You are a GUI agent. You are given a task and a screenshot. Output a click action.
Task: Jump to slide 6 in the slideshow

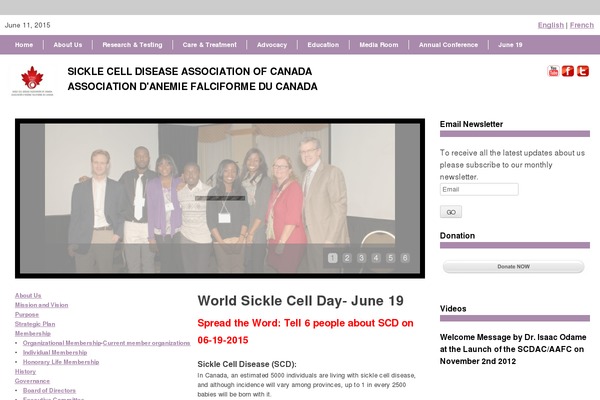point(405,258)
